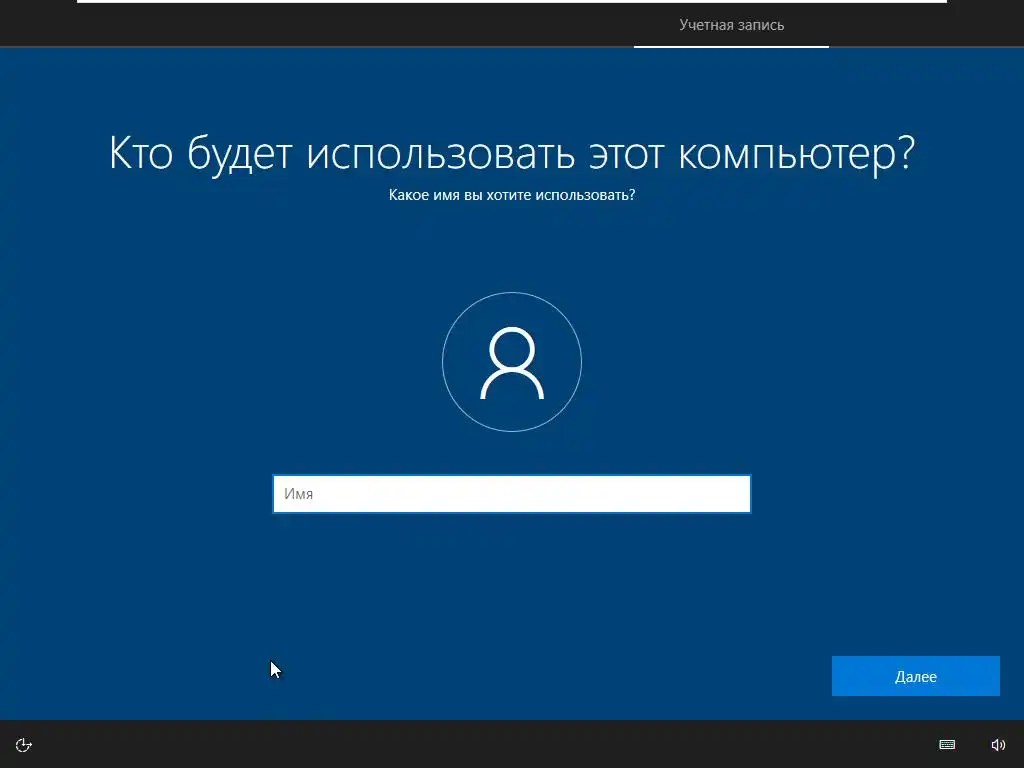Click the user avatar circle icon
This screenshot has width=1024, height=768.
pyautogui.click(x=512, y=362)
